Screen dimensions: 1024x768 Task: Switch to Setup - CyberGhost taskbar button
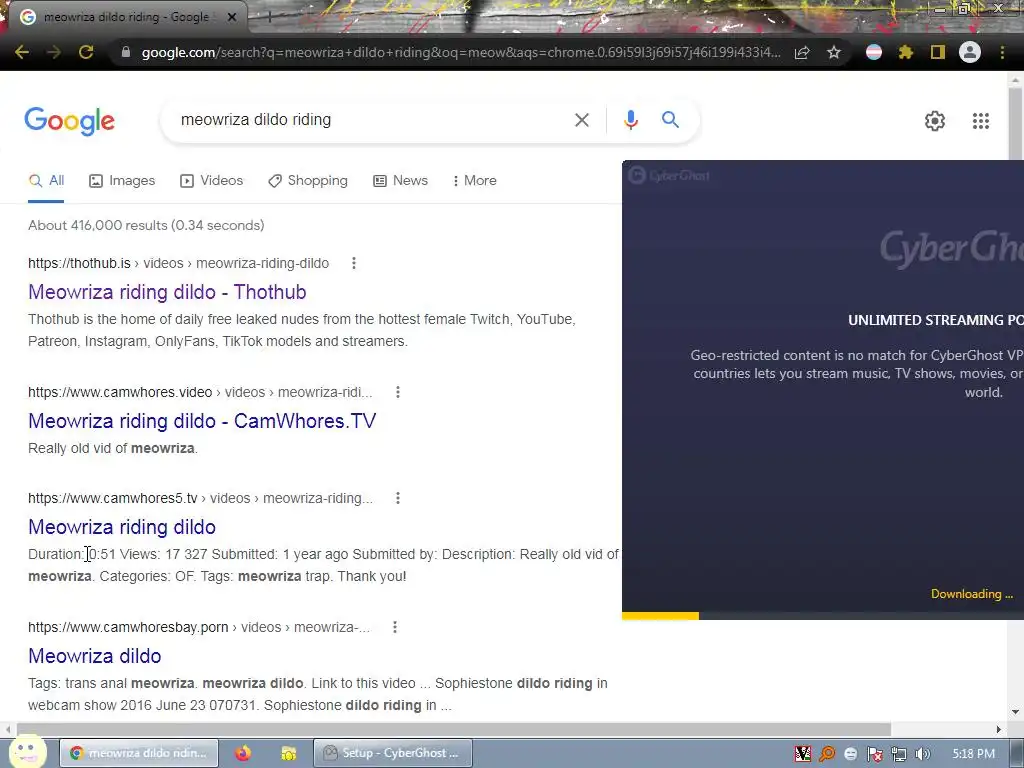pos(392,753)
